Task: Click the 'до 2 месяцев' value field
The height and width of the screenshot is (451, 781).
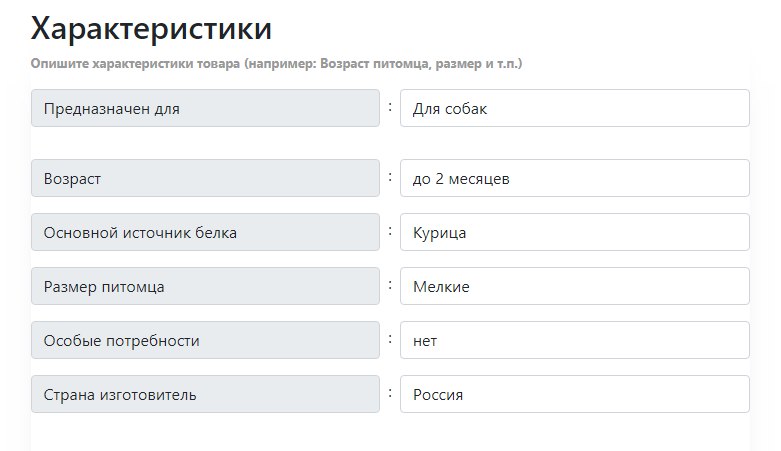Action: 575,178
